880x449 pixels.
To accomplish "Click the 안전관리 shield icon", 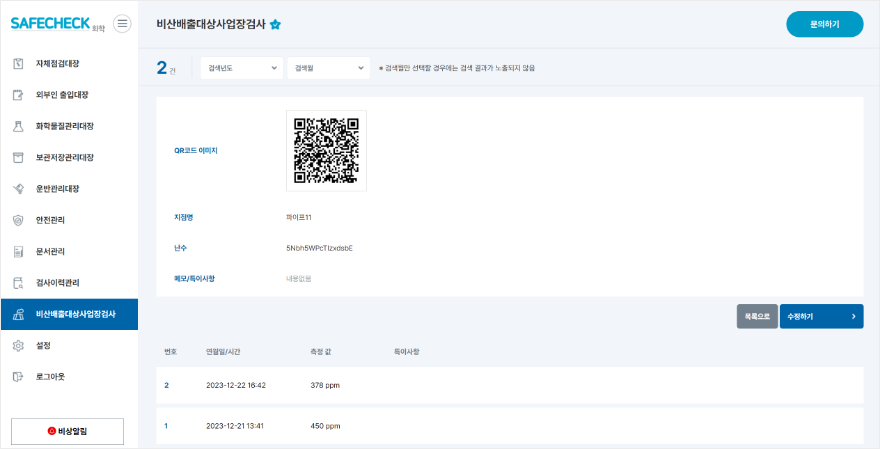I will click(18, 220).
